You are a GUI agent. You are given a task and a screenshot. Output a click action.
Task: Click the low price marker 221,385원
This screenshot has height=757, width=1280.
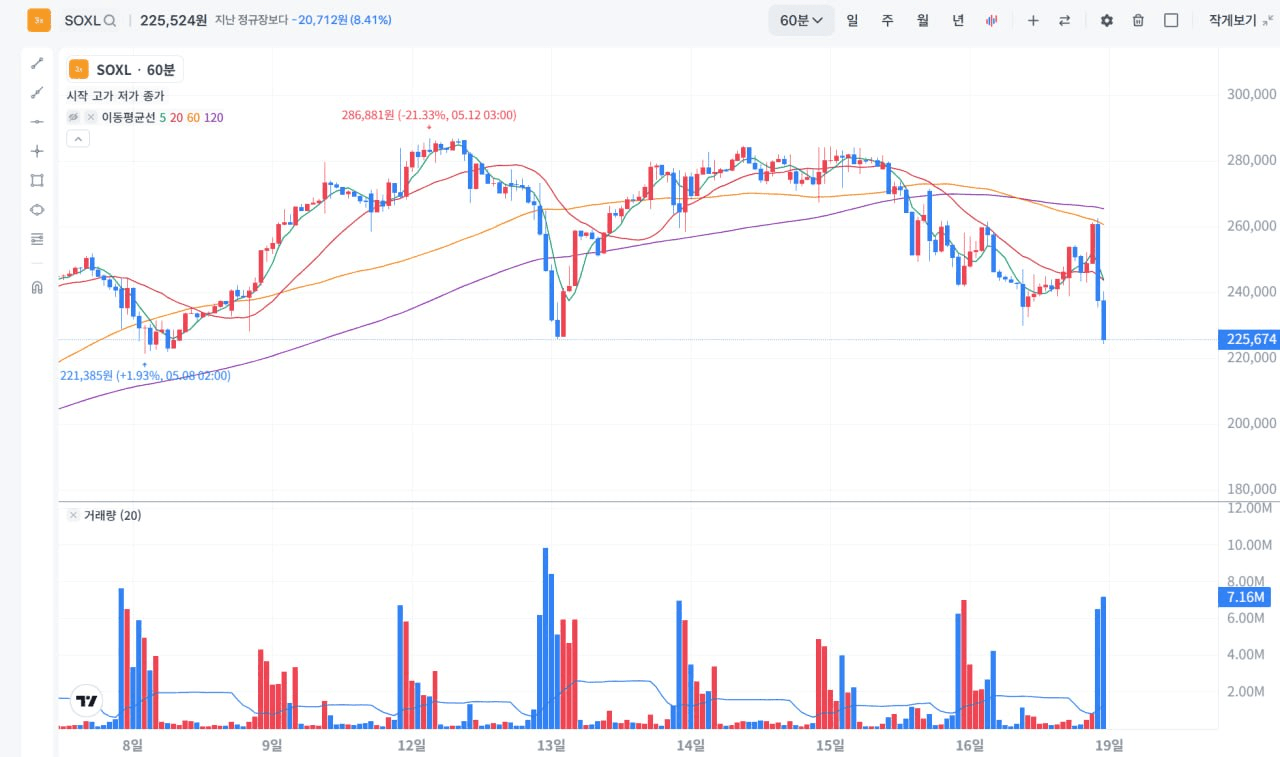[145, 376]
